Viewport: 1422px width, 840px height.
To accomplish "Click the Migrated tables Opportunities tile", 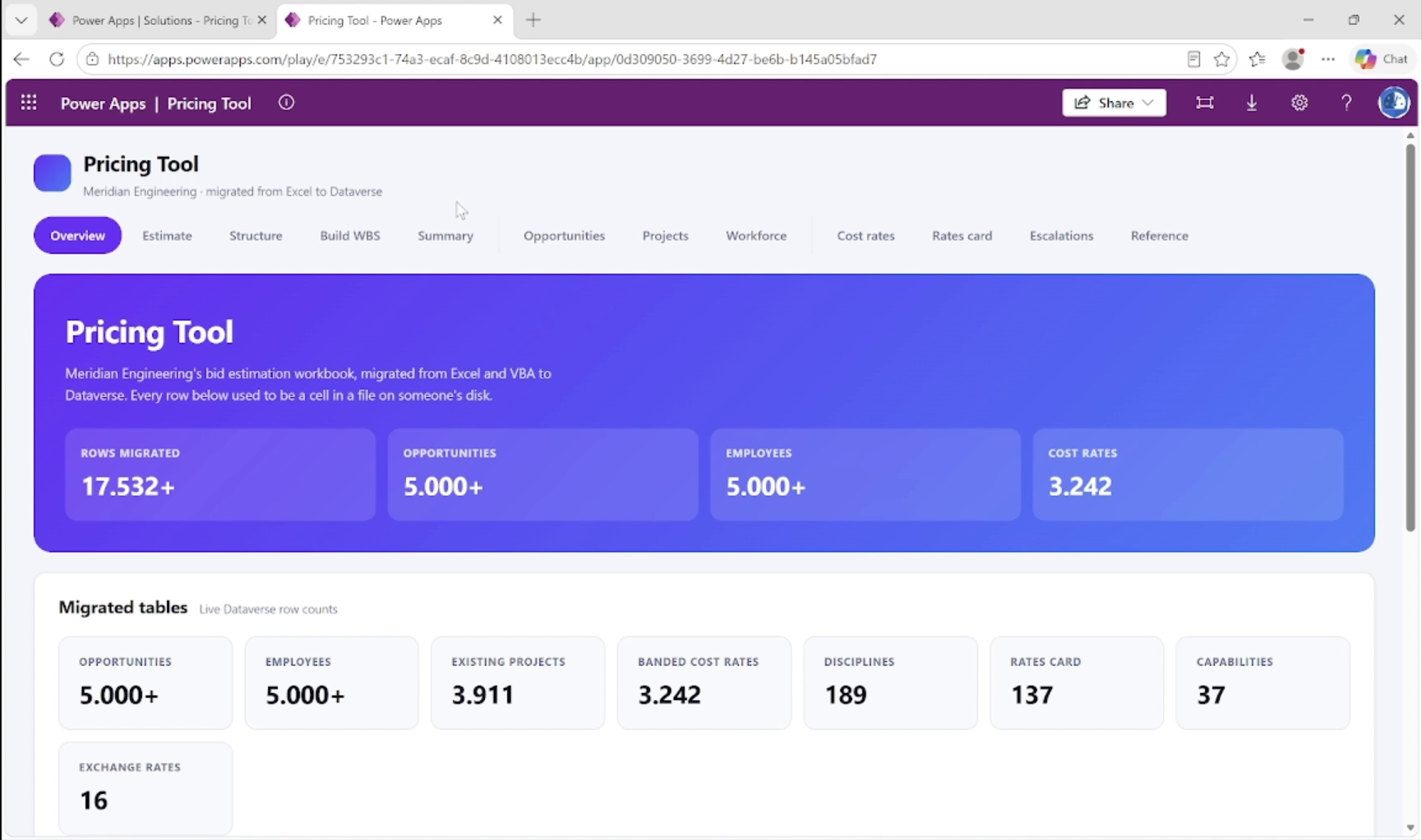I will (x=145, y=683).
